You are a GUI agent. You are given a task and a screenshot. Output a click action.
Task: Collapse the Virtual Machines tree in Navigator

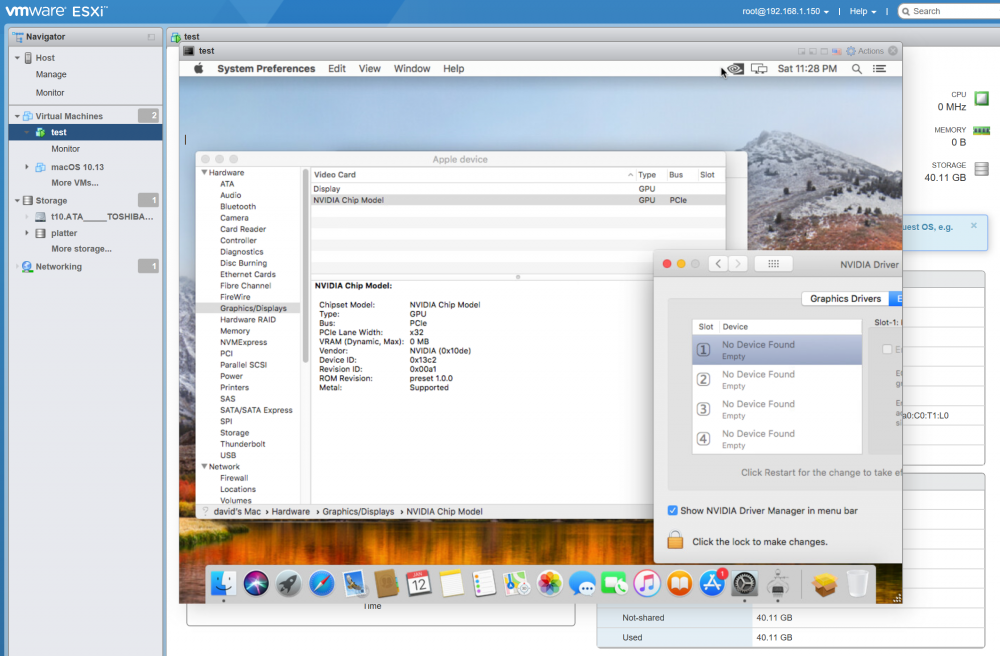click(17, 116)
